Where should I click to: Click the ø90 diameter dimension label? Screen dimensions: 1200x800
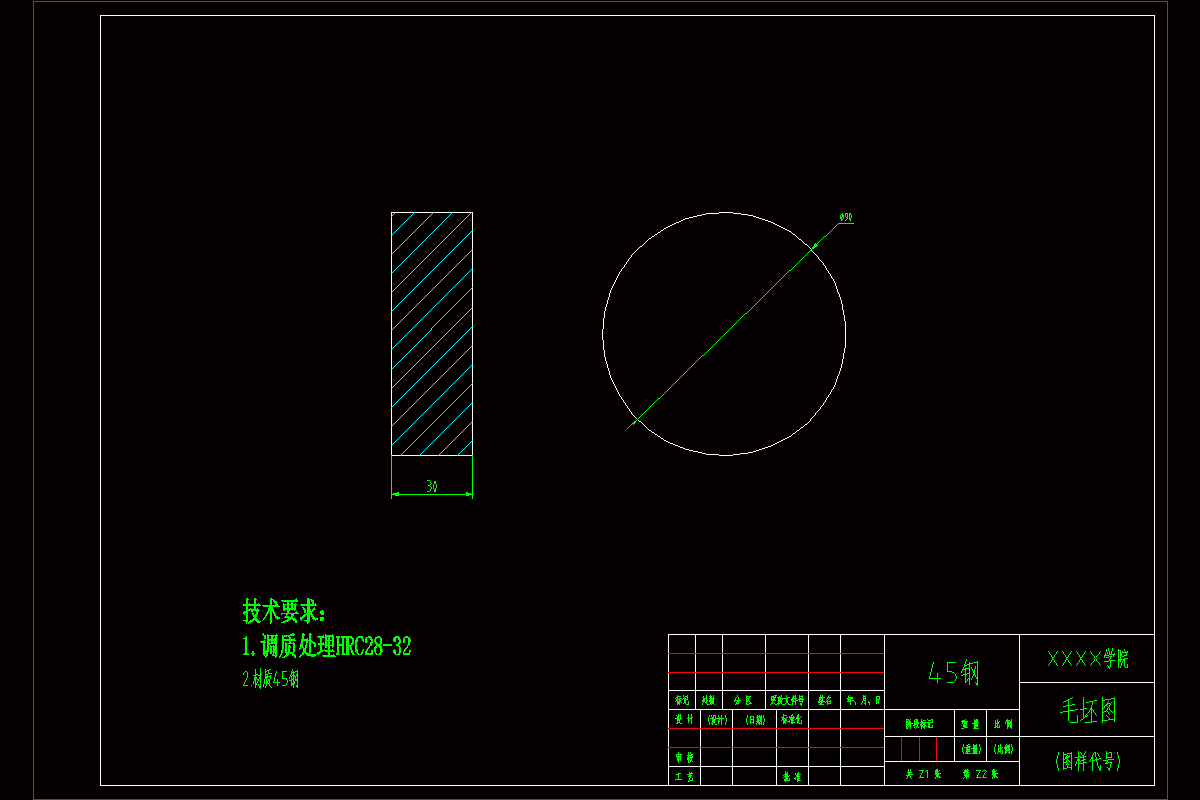(x=846, y=217)
